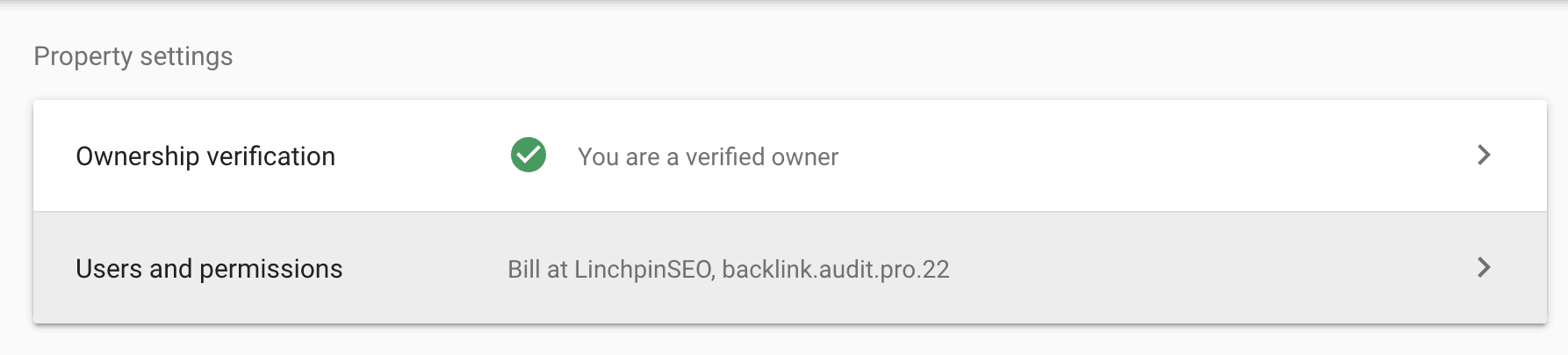The height and width of the screenshot is (355, 1568).
Task: Click the "verified owner" words beside the checkmark
Action: pos(762,157)
